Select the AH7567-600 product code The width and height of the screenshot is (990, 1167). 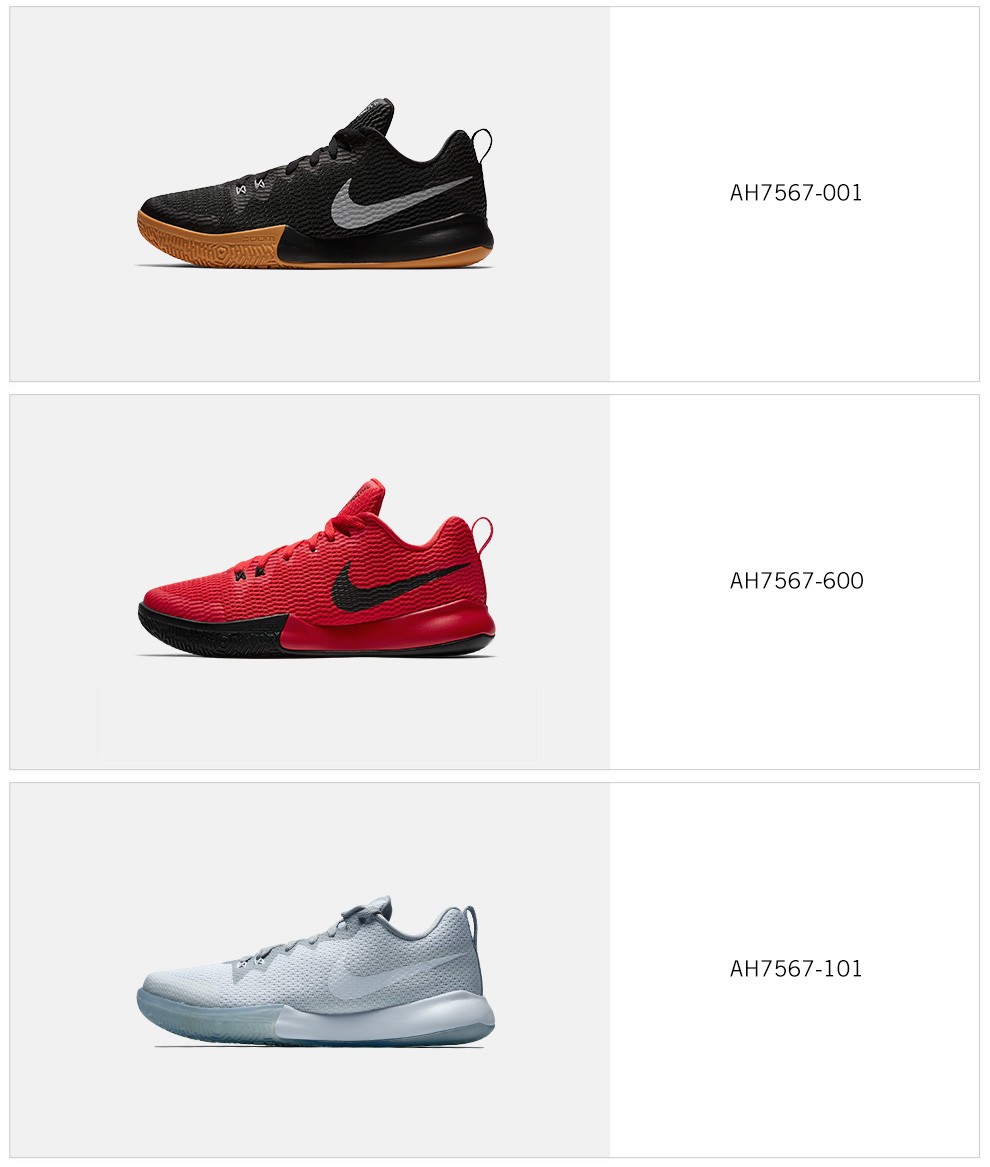[796, 581]
